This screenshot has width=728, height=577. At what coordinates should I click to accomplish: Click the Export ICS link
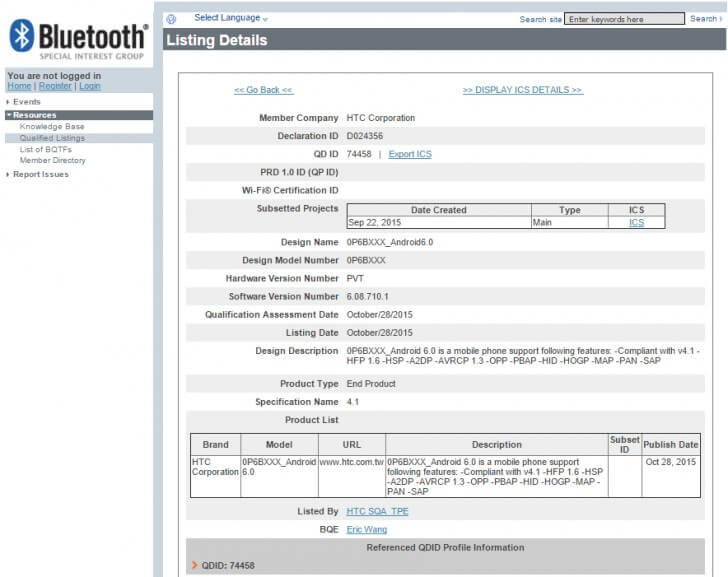[x=410, y=154]
